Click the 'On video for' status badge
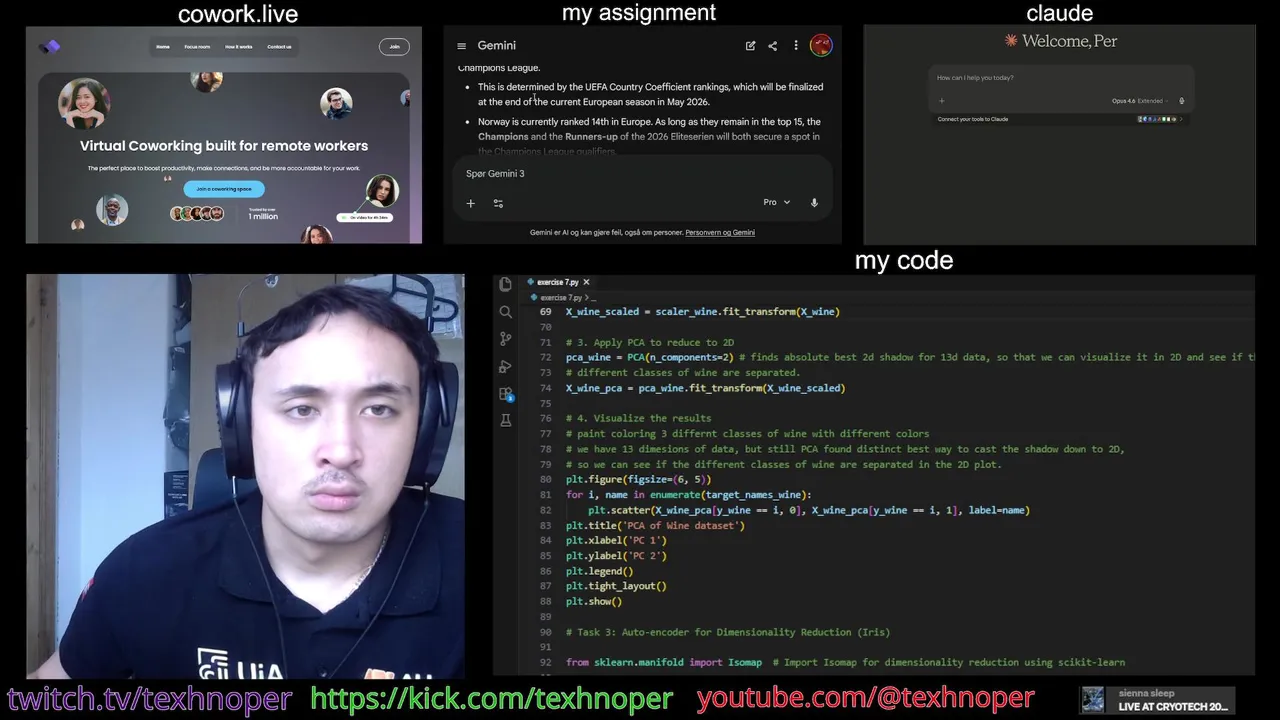The height and width of the screenshot is (720, 1280). click(364, 217)
